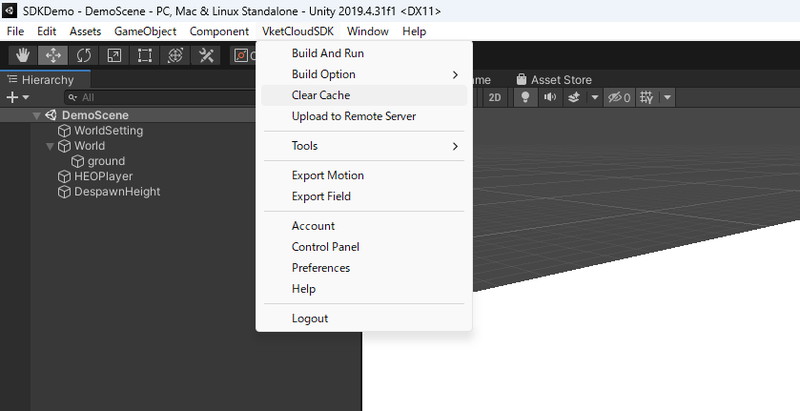This screenshot has width=800, height=411.
Task: Click the Hierarchy search field
Action: [150, 97]
